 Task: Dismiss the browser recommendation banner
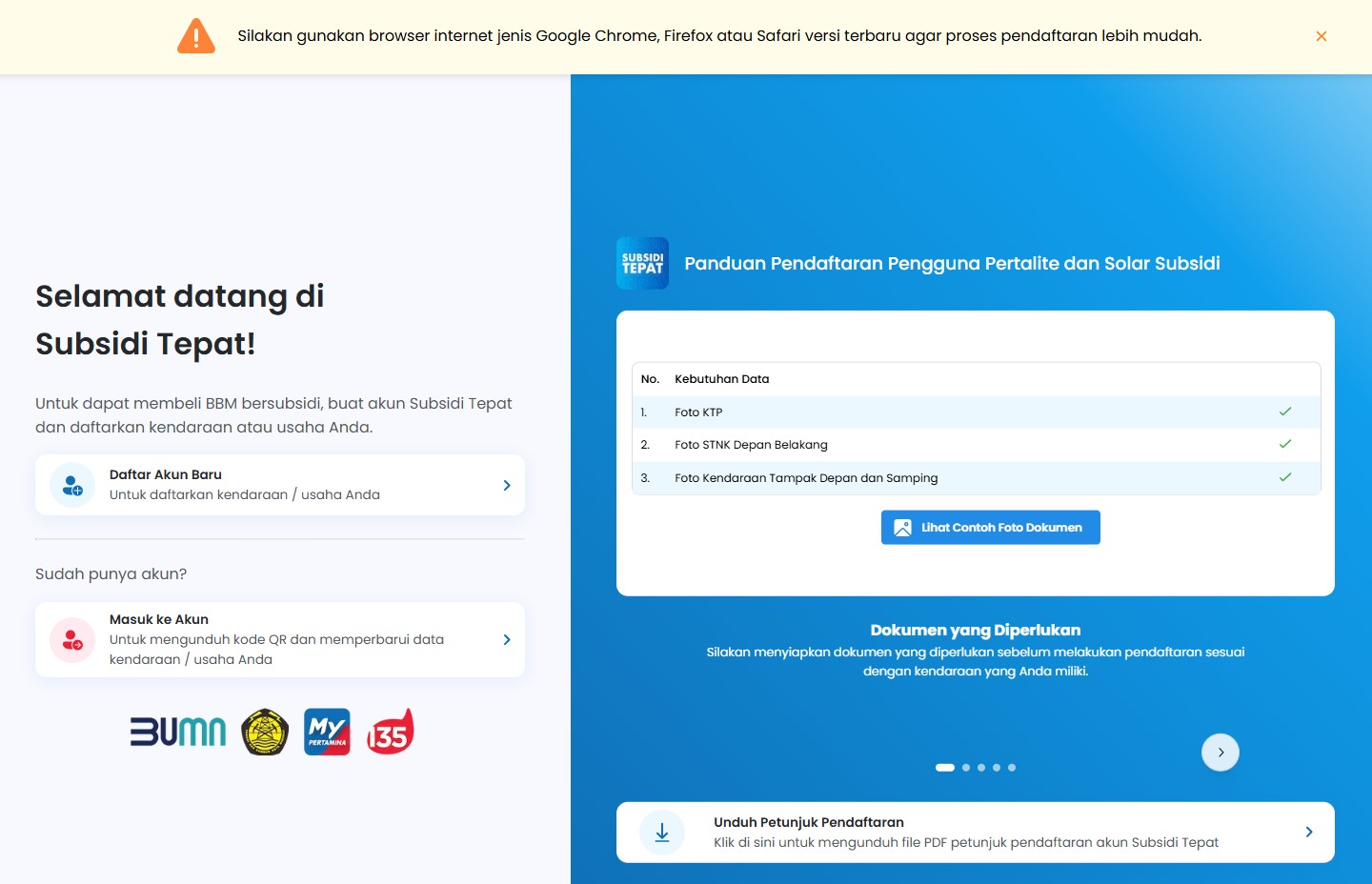(1321, 36)
